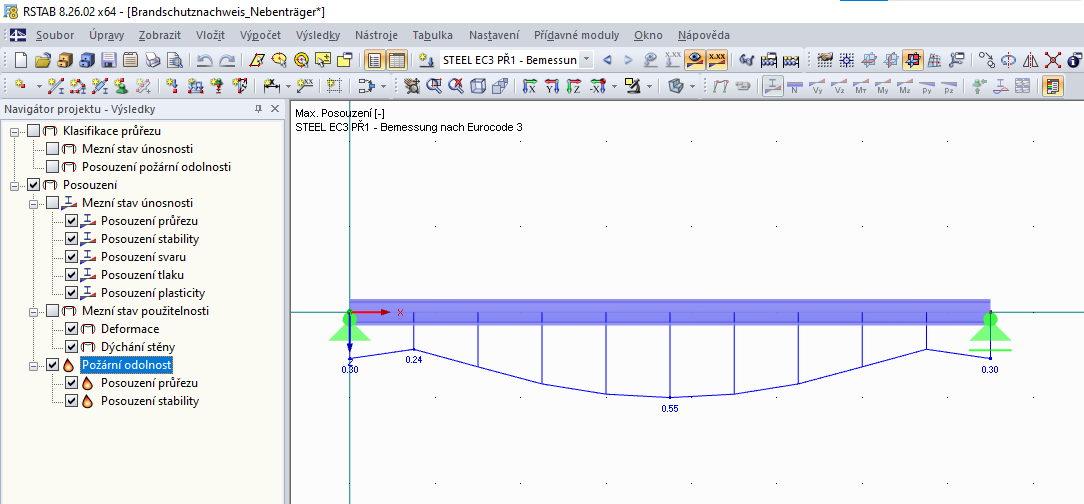The height and width of the screenshot is (504, 1084).
Task: Toggle Deformace checkbox
Action: [71, 328]
